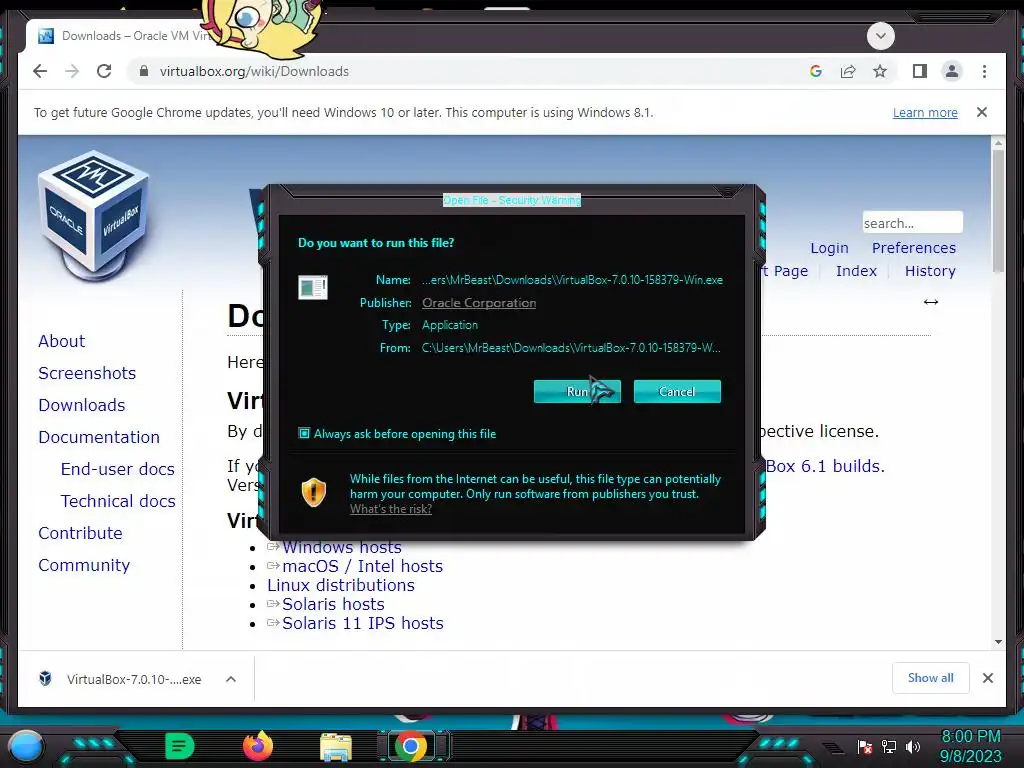This screenshot has width=1024, height=768.
Task: Launch Firefox from the taskbar
Action: [258, 746]
